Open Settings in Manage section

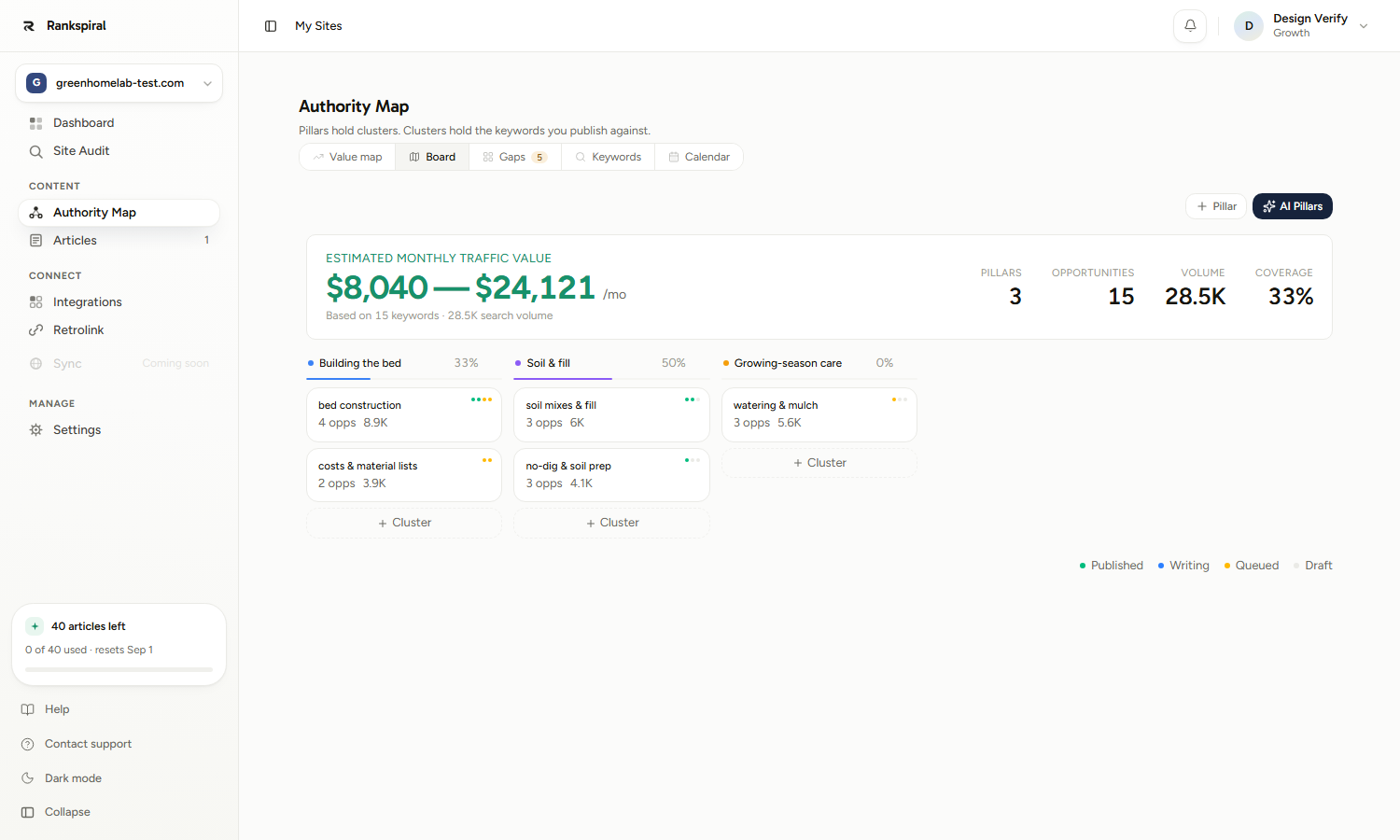point(119,430)
